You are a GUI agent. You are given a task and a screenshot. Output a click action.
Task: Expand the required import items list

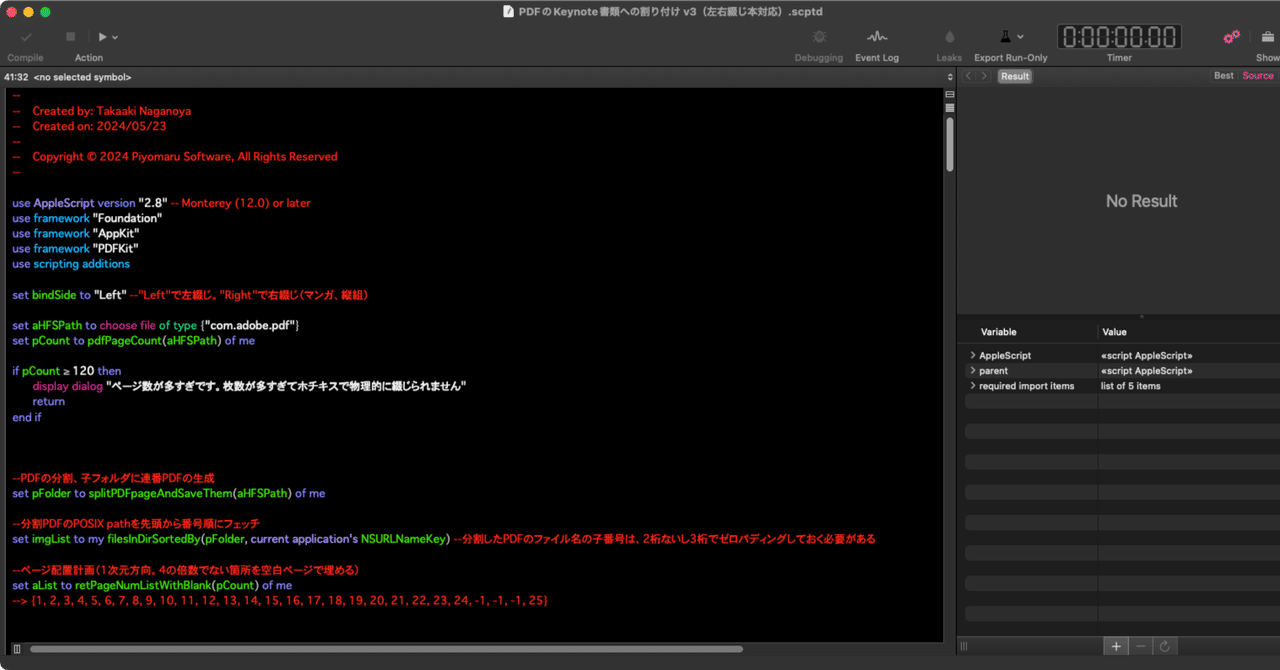pyautogui.click(x=971, y=385)
